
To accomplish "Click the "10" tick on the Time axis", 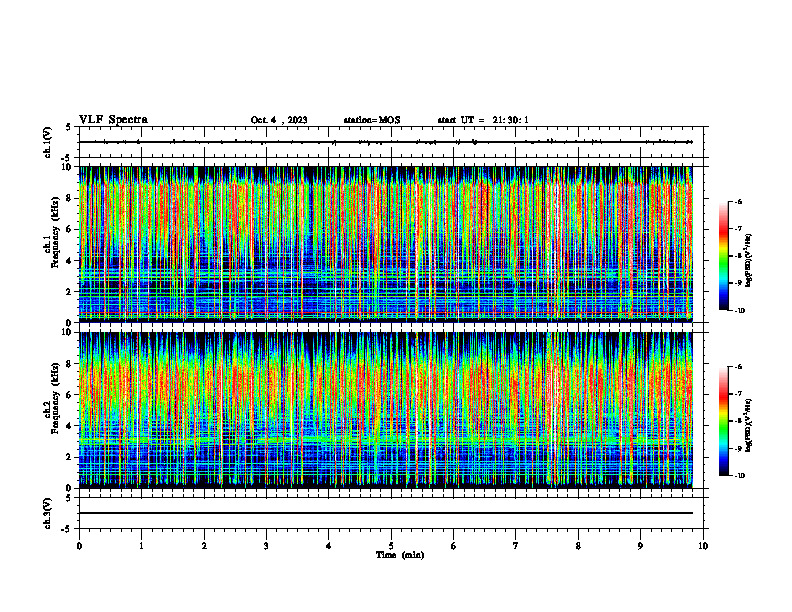I will (703, 546).
